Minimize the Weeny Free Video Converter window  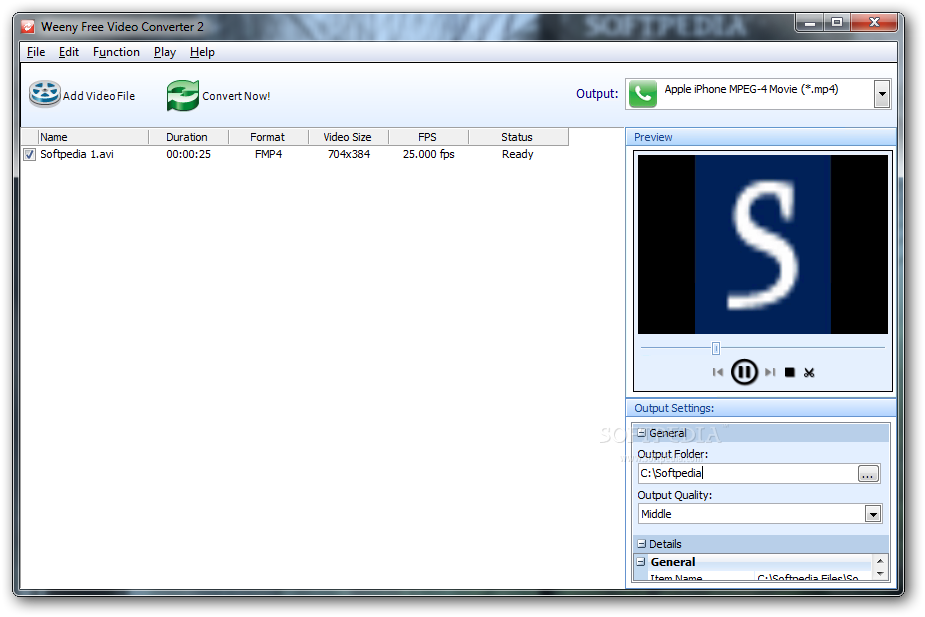pos(809,23)
